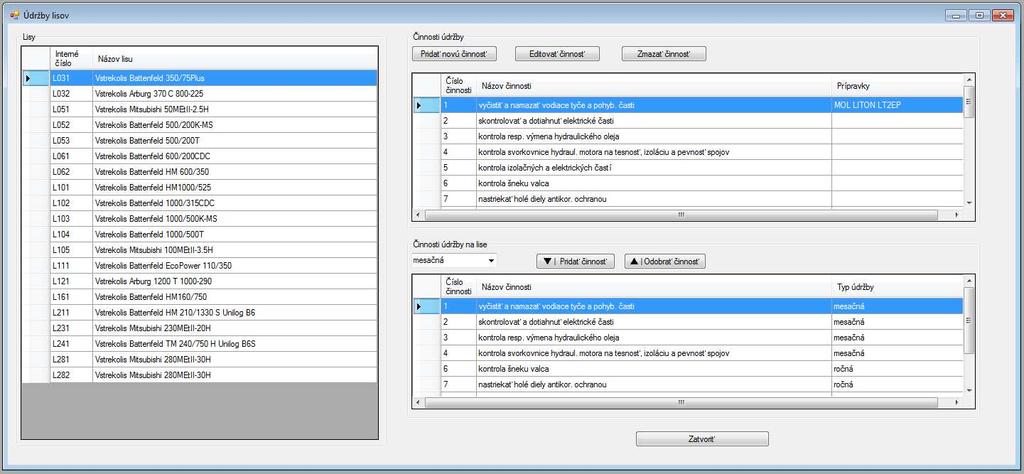Click 'ročná' cell in 'kontrola šneku valca' row
The image size is (1024, 474).
(x=897, y=369)
